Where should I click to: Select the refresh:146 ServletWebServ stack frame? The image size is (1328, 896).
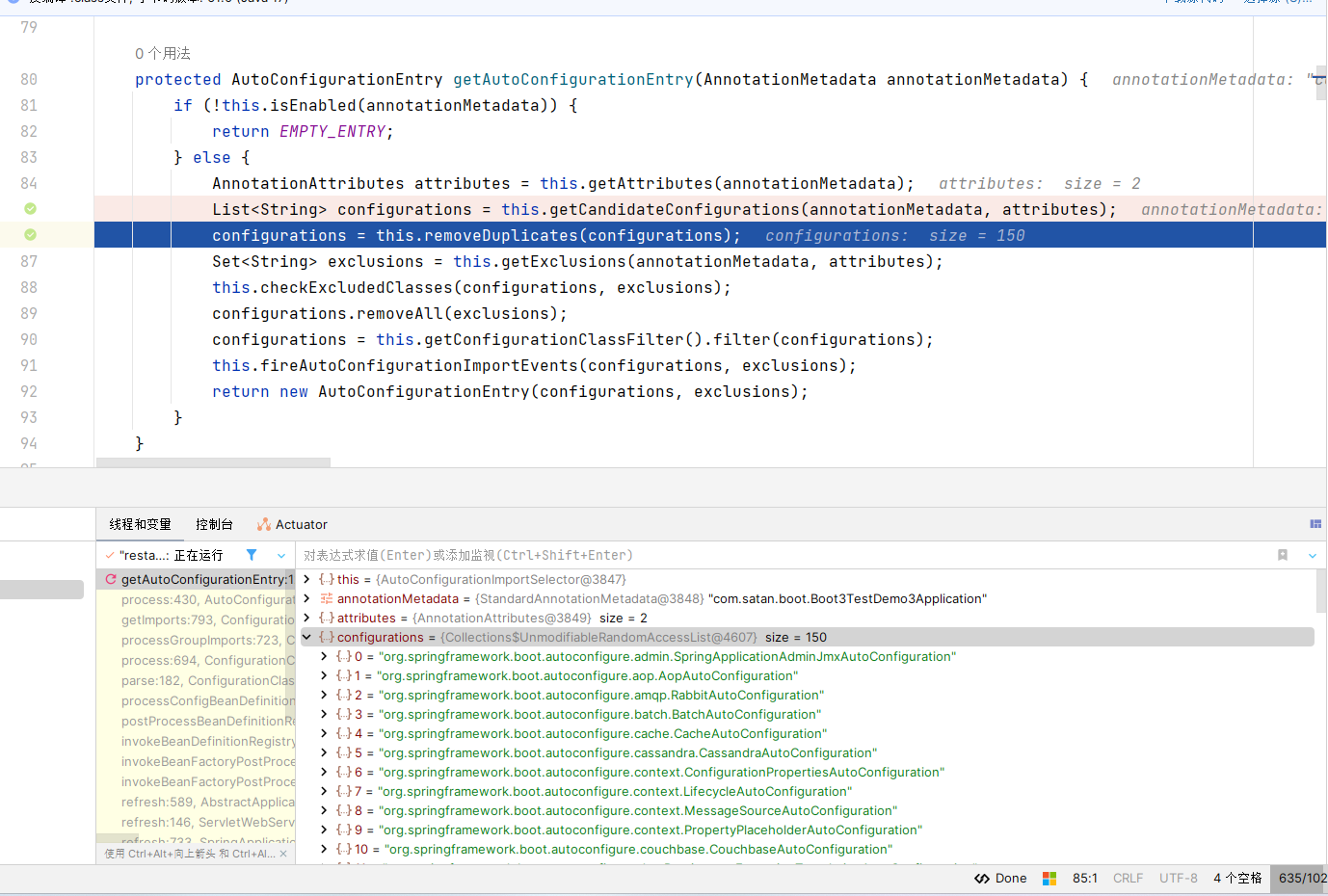point(196,822)
